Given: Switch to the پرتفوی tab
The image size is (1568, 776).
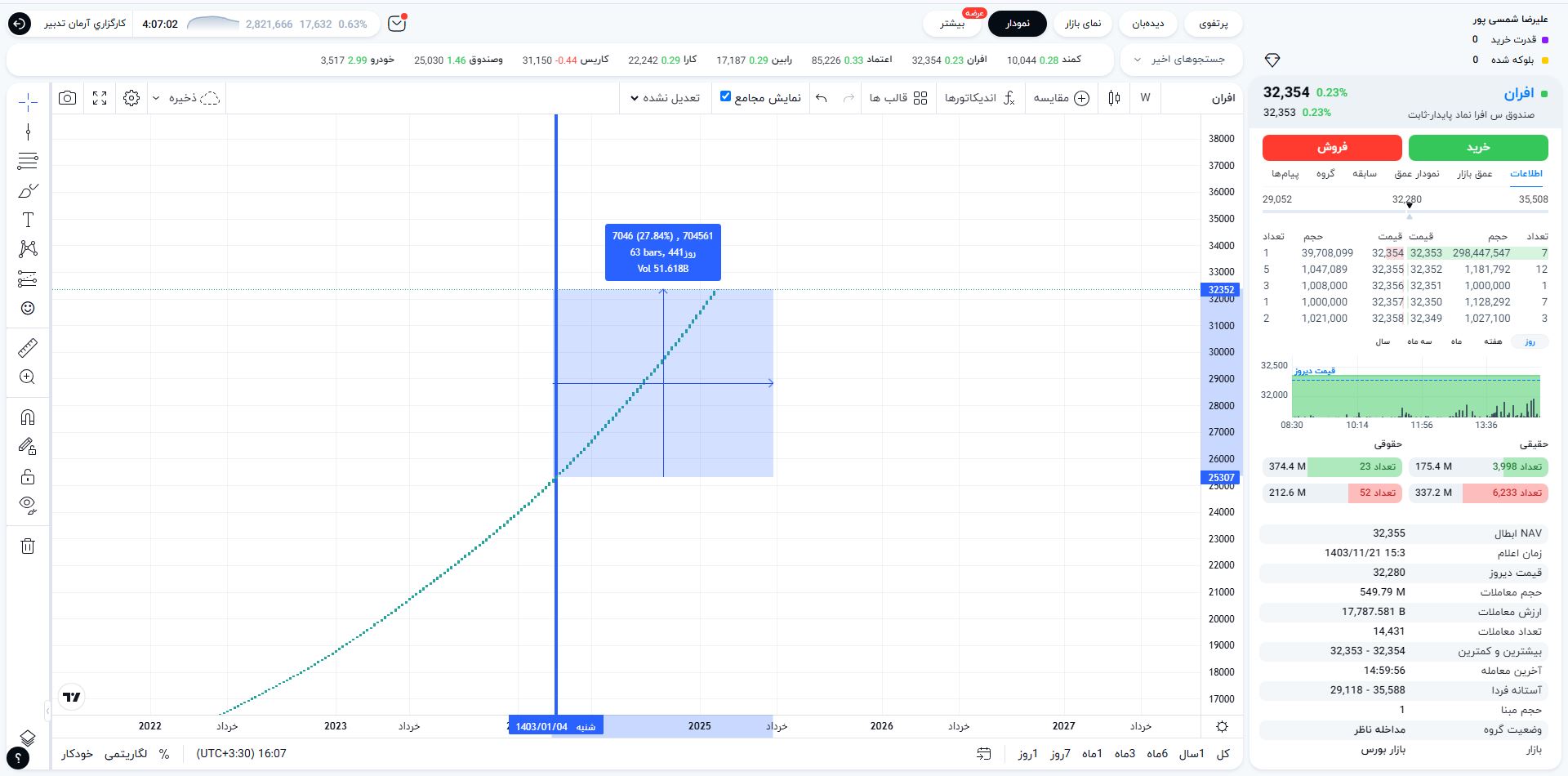Looking at the screenshot, I should (1213, 24).
